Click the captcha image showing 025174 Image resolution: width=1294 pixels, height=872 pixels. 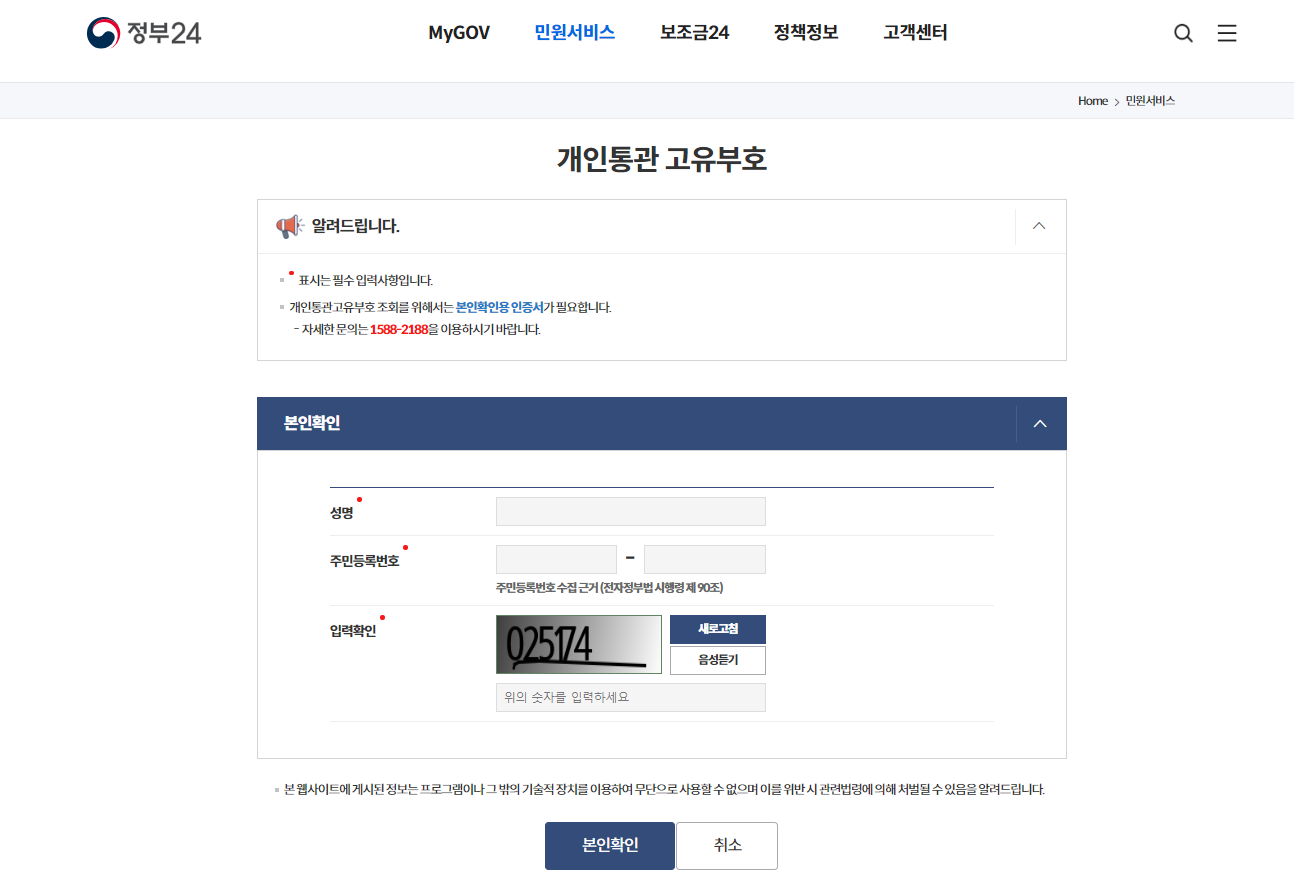tap(578, 644)
